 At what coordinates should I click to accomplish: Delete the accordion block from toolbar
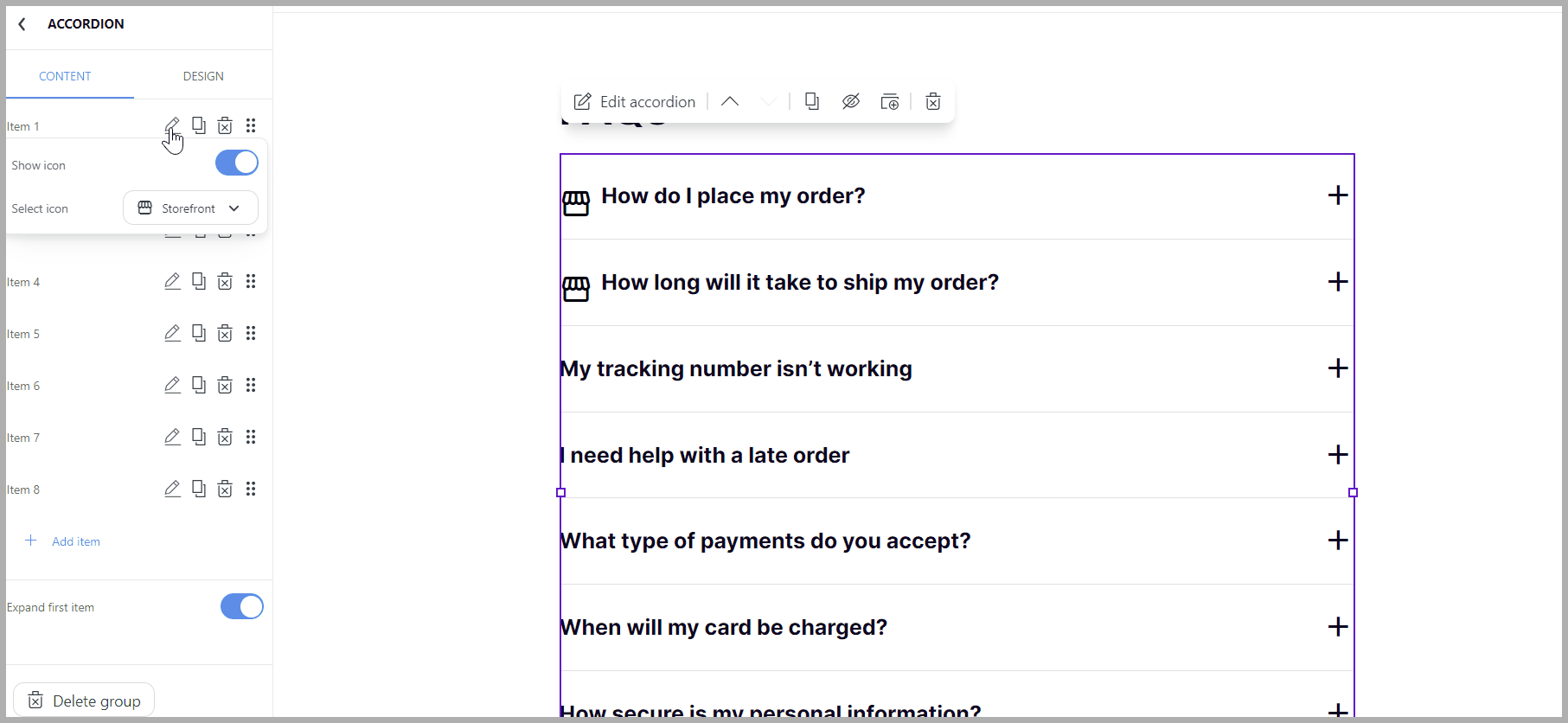(x=933, y=102)
